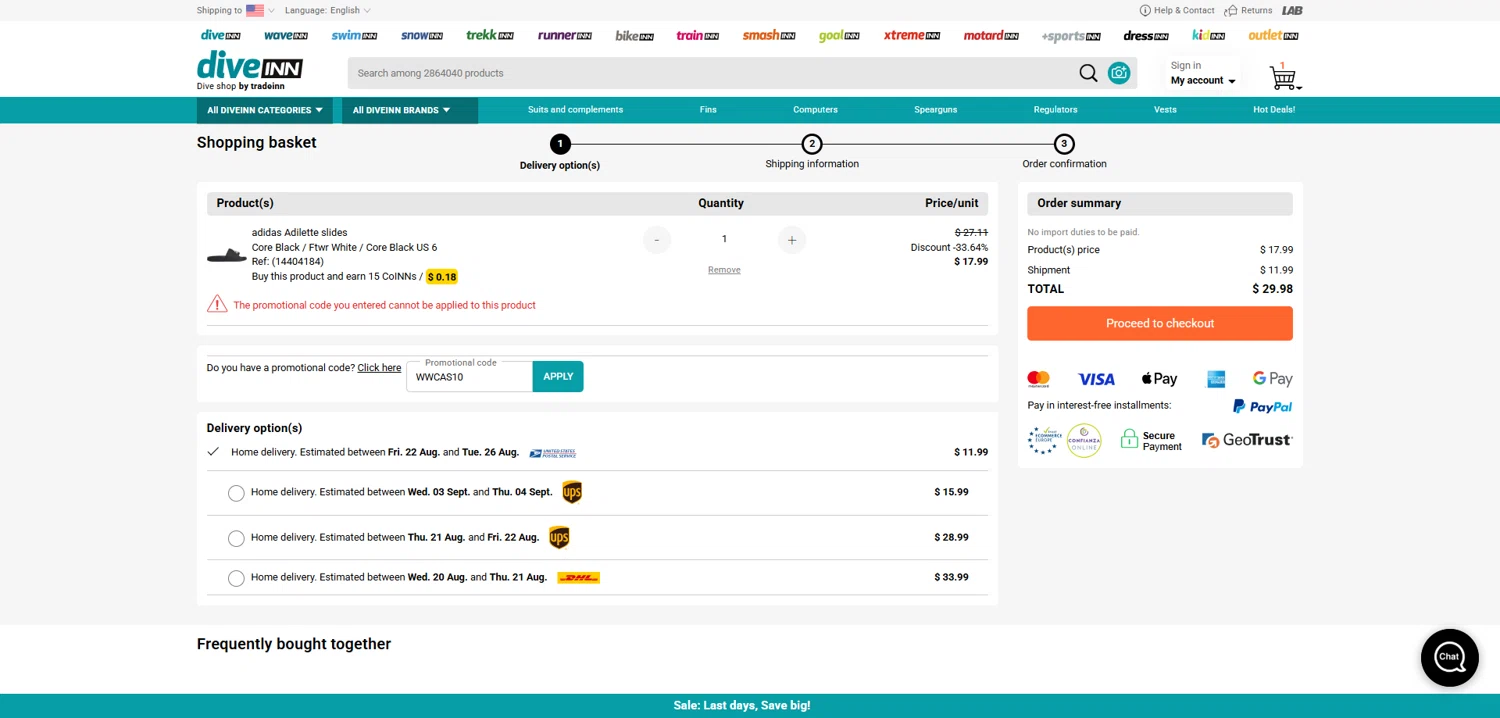Click the Confianza Online trust badge

point(1084,440)
